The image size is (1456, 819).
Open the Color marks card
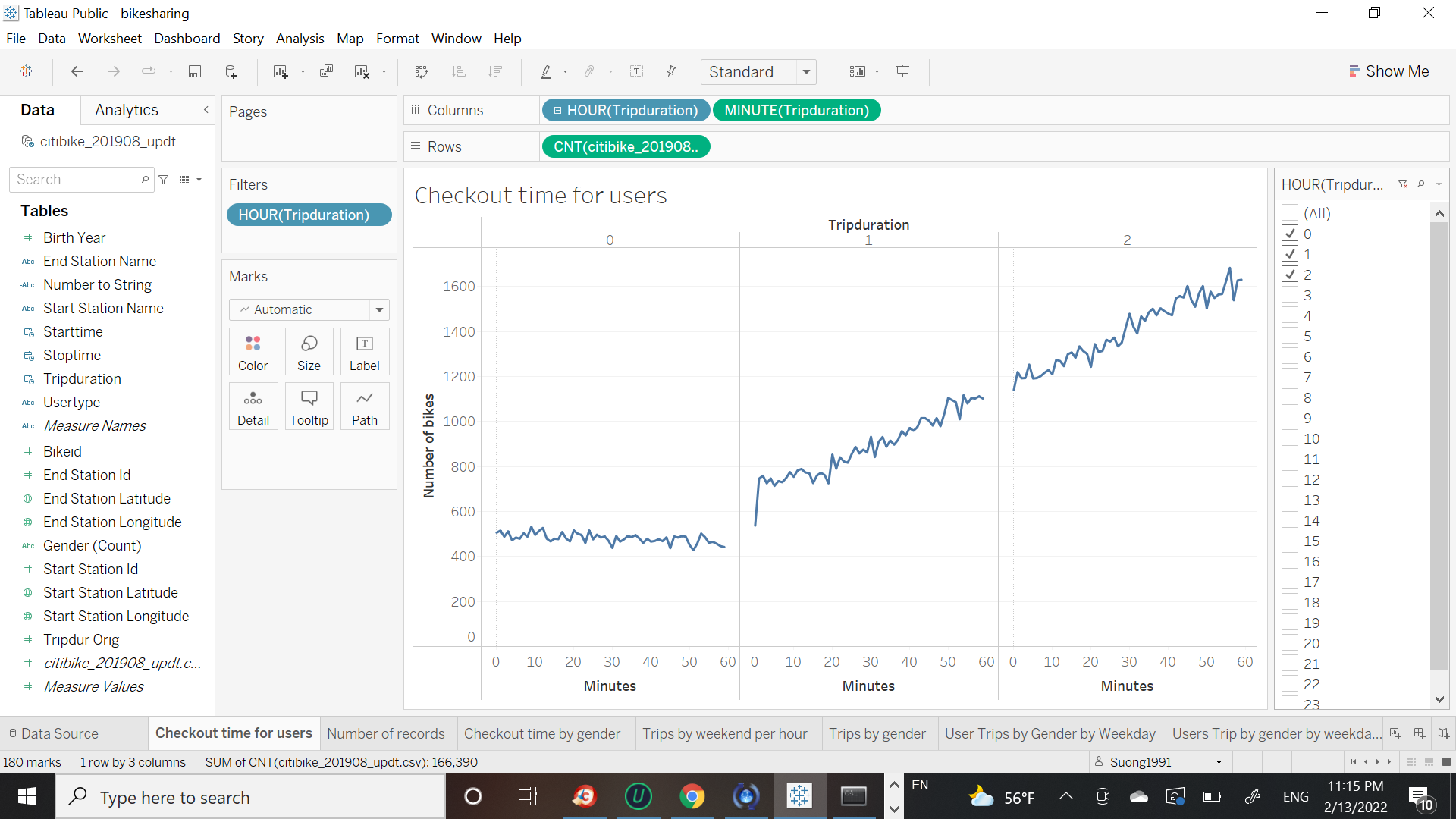(253, 352)
